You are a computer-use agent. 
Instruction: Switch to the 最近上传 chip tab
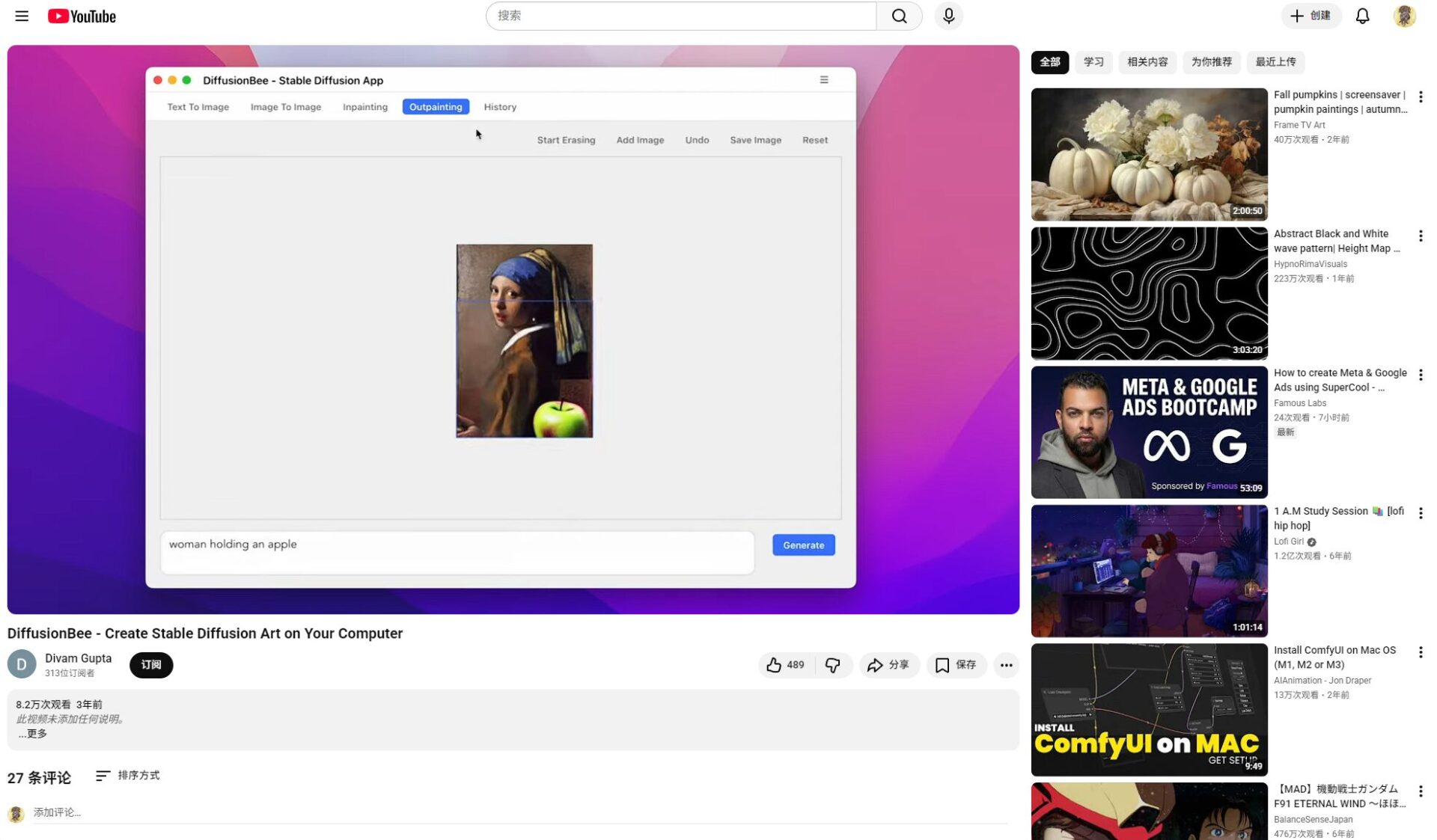1275,62
